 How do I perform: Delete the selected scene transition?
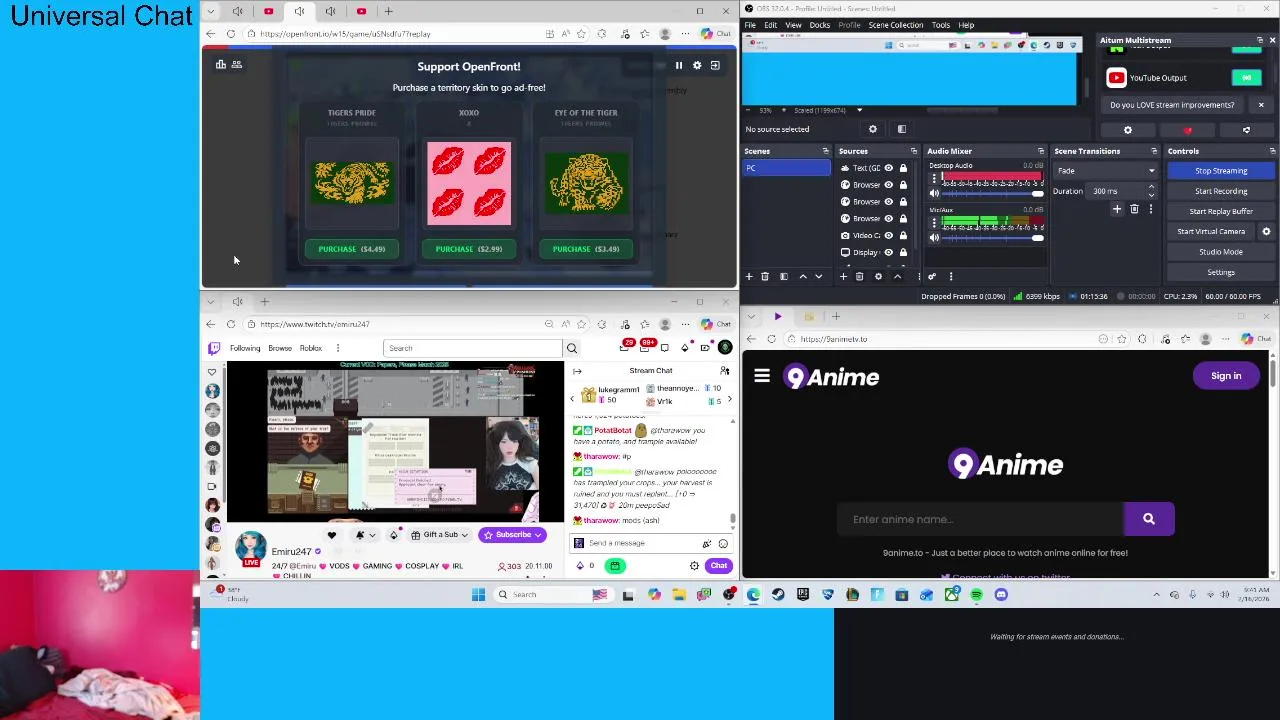[1134, 210]
